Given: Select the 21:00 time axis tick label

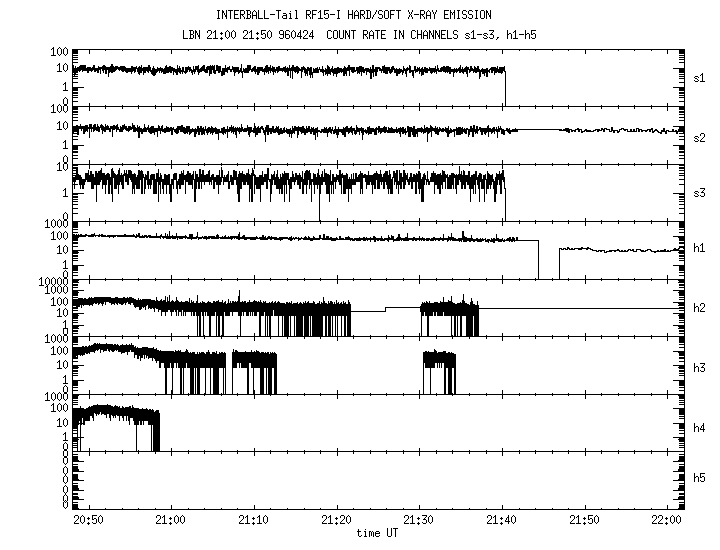Looking at the screenshot, I should click(170, 521).
